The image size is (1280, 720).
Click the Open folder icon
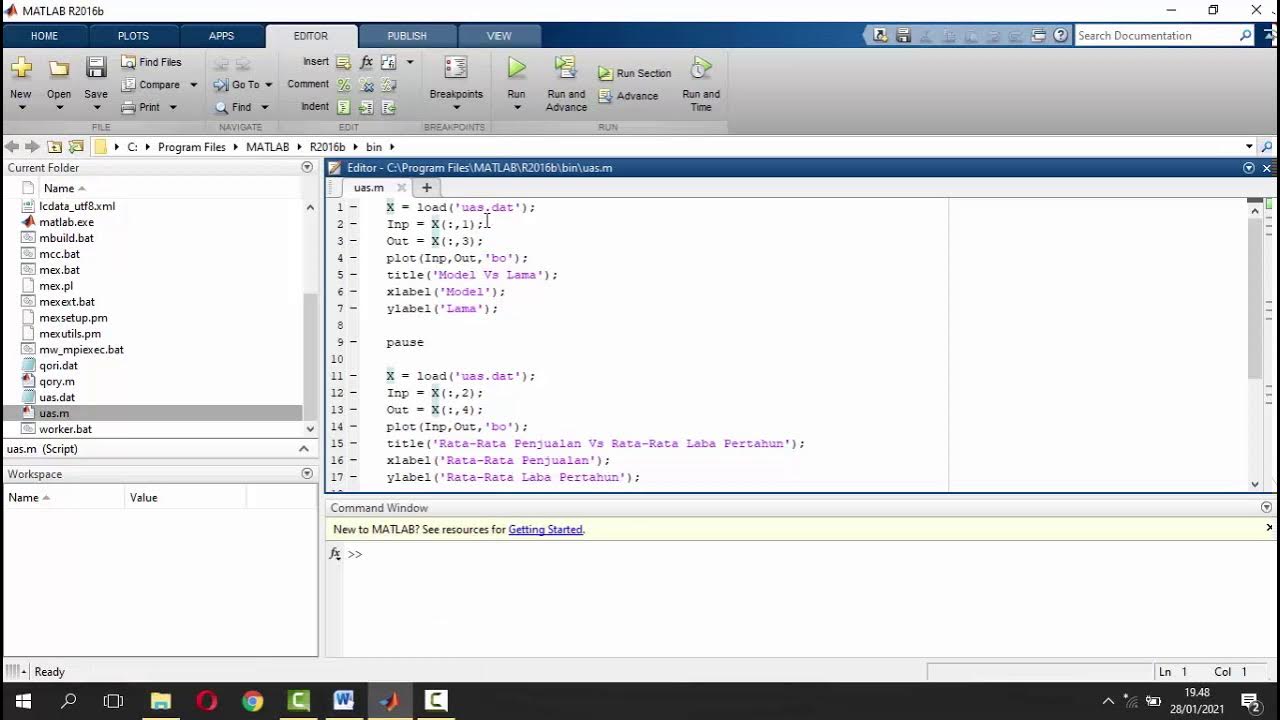[x=59, y=69]
